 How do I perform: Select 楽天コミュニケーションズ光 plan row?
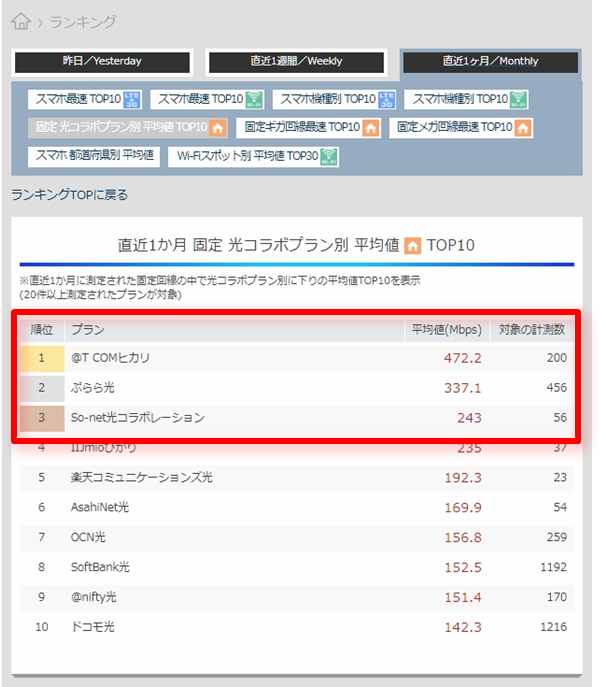297,478
